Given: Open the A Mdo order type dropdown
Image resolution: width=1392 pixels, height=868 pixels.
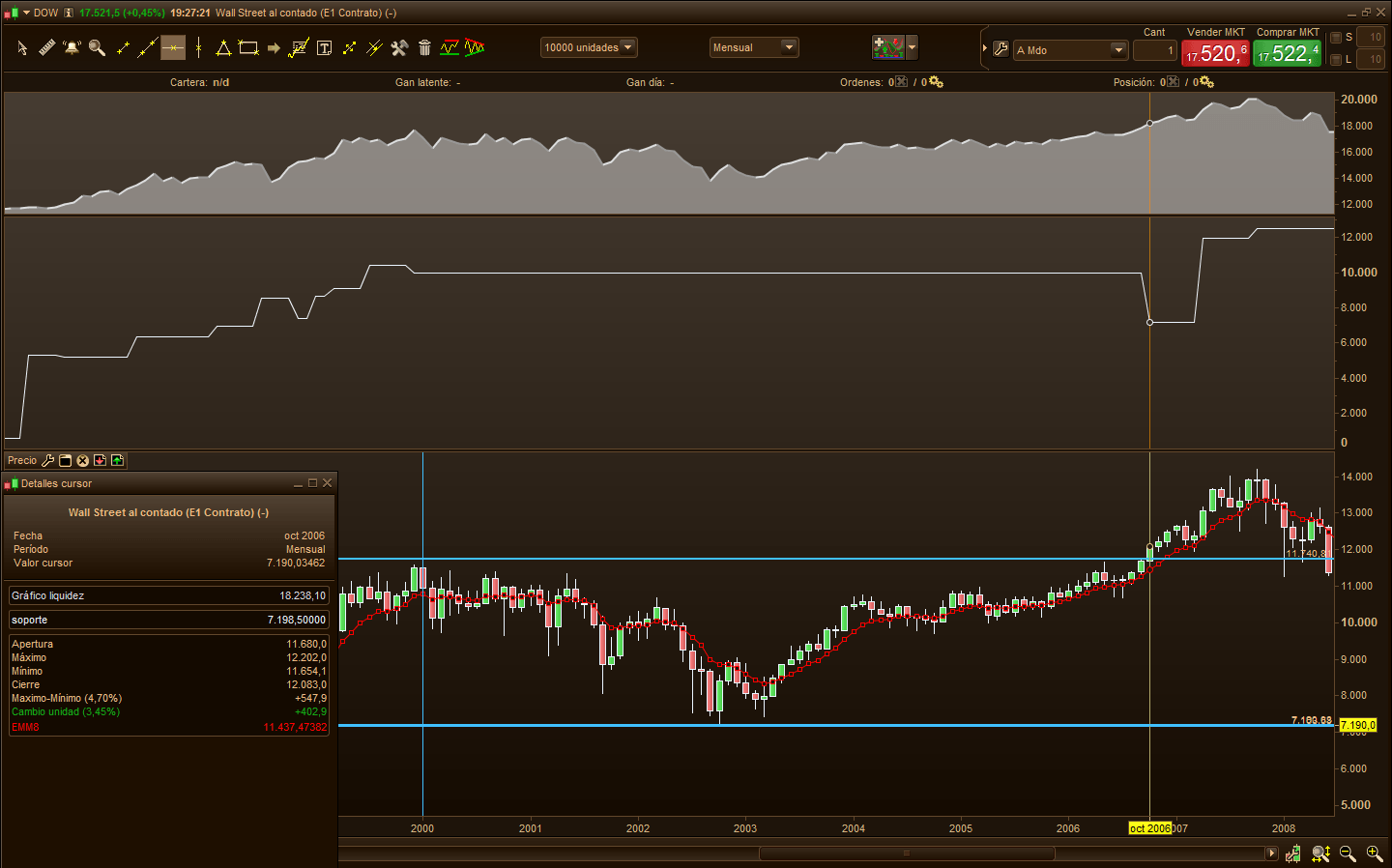Looking at the screenshot, I should point(1071,50).
